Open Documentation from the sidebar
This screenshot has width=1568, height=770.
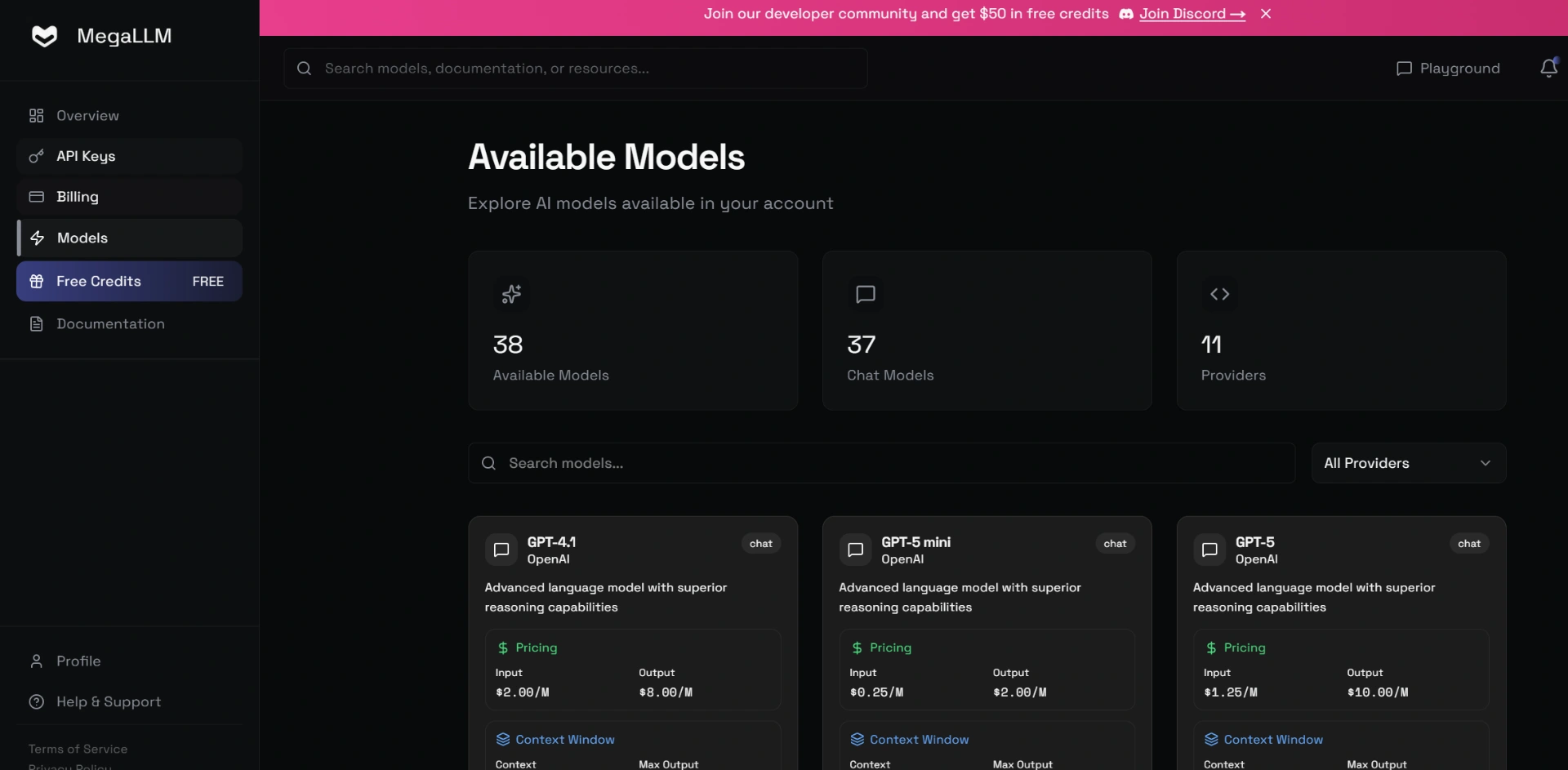110,324
